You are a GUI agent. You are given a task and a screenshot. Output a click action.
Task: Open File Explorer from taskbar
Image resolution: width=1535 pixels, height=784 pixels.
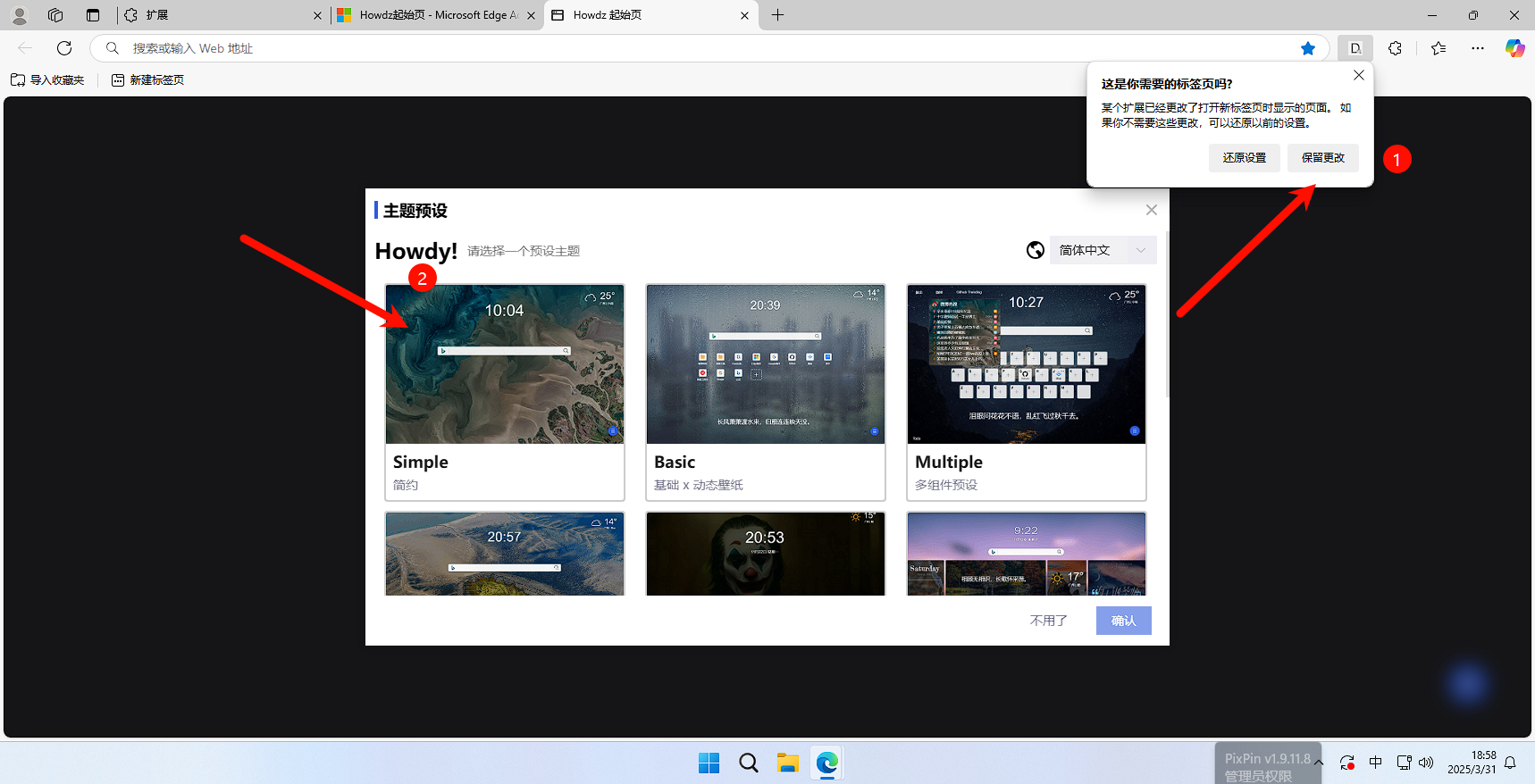point(788,763)
